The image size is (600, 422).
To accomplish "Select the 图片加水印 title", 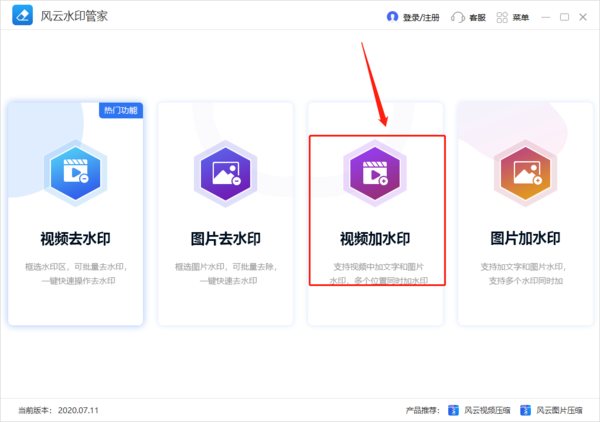I will click(525, 238).
